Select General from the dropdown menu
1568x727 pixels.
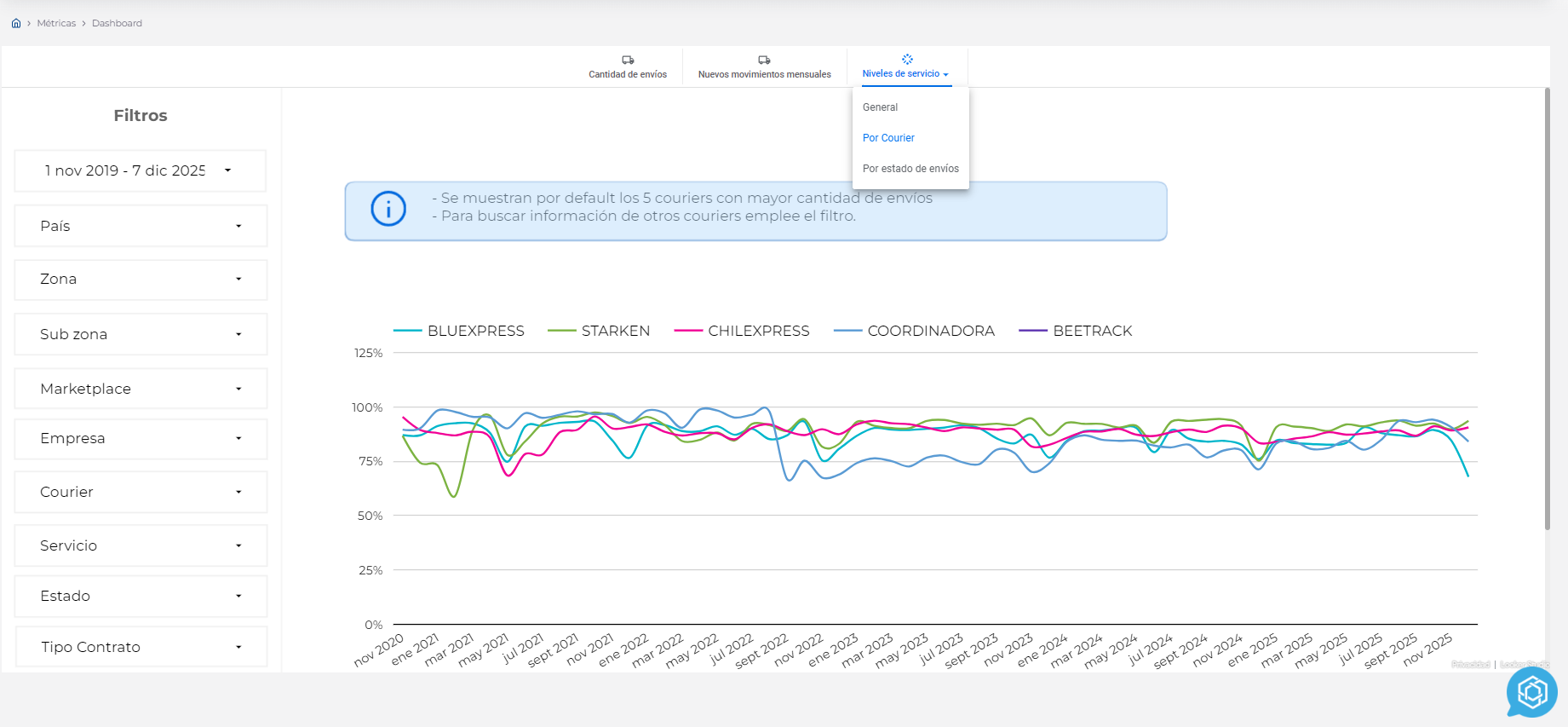(x=881, y=107)
